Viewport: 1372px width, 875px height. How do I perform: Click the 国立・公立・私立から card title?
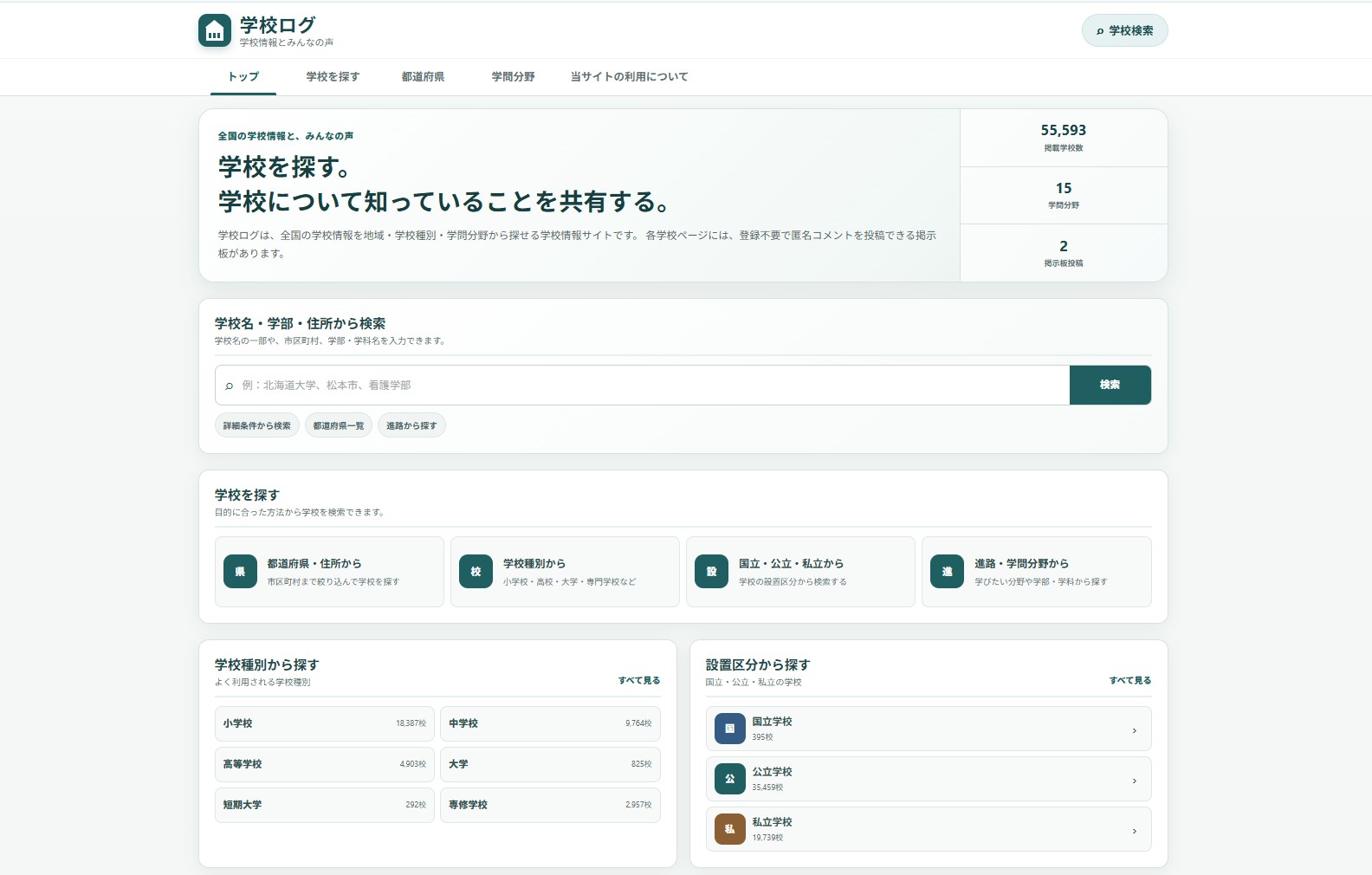(791, 564)
